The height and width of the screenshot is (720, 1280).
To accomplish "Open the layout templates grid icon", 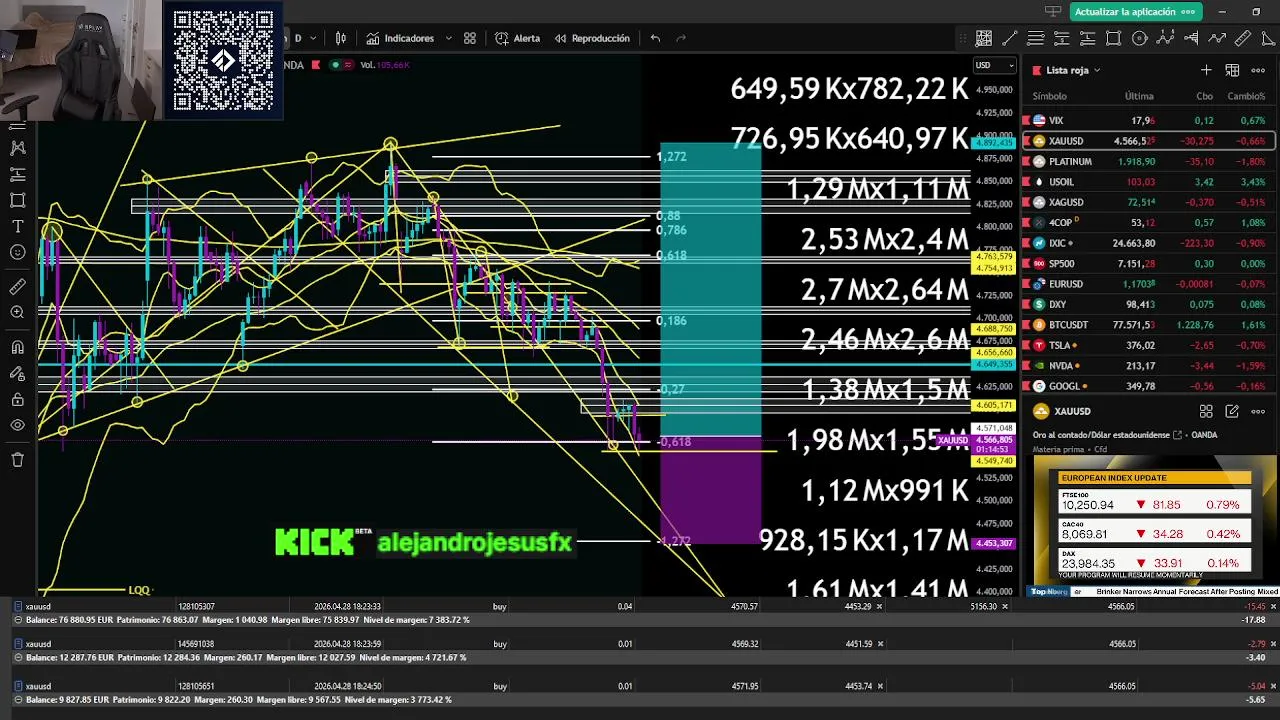I will pyautogui.click(x=470, y=38).
